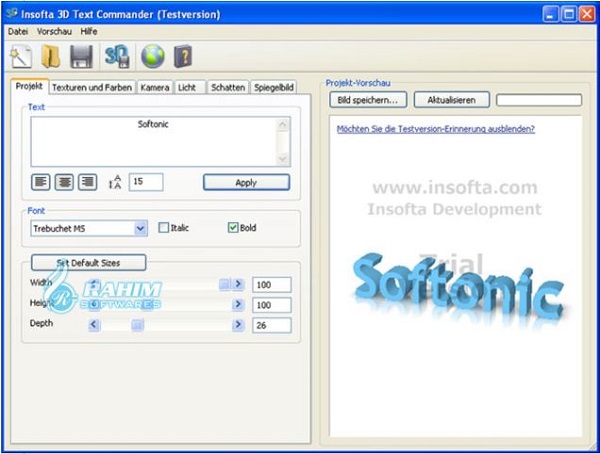600x454 pixels.
Task: Click the Depth value field
Action: click(272, 325)
